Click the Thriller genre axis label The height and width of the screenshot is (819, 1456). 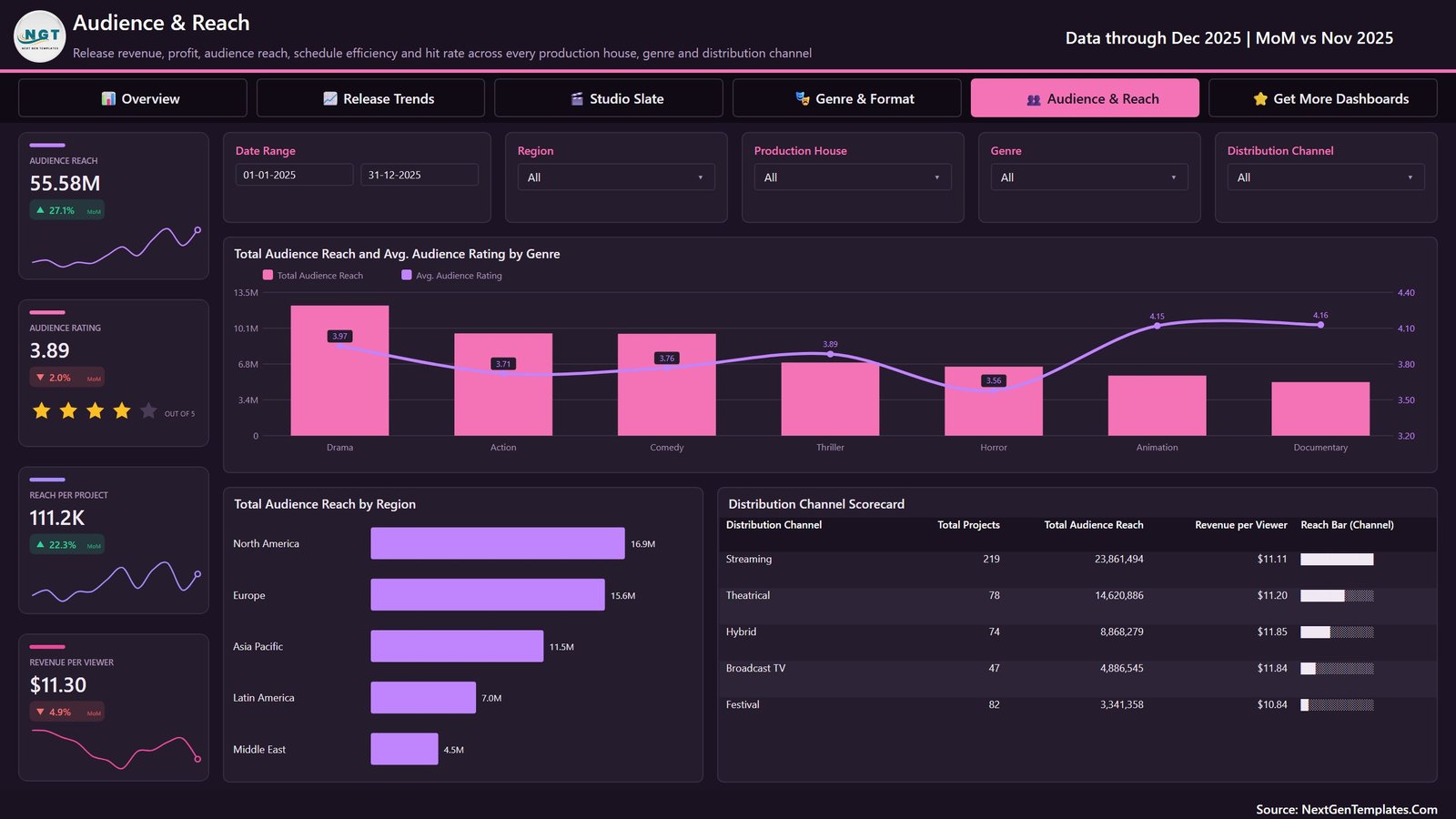(x=830, y=448)
